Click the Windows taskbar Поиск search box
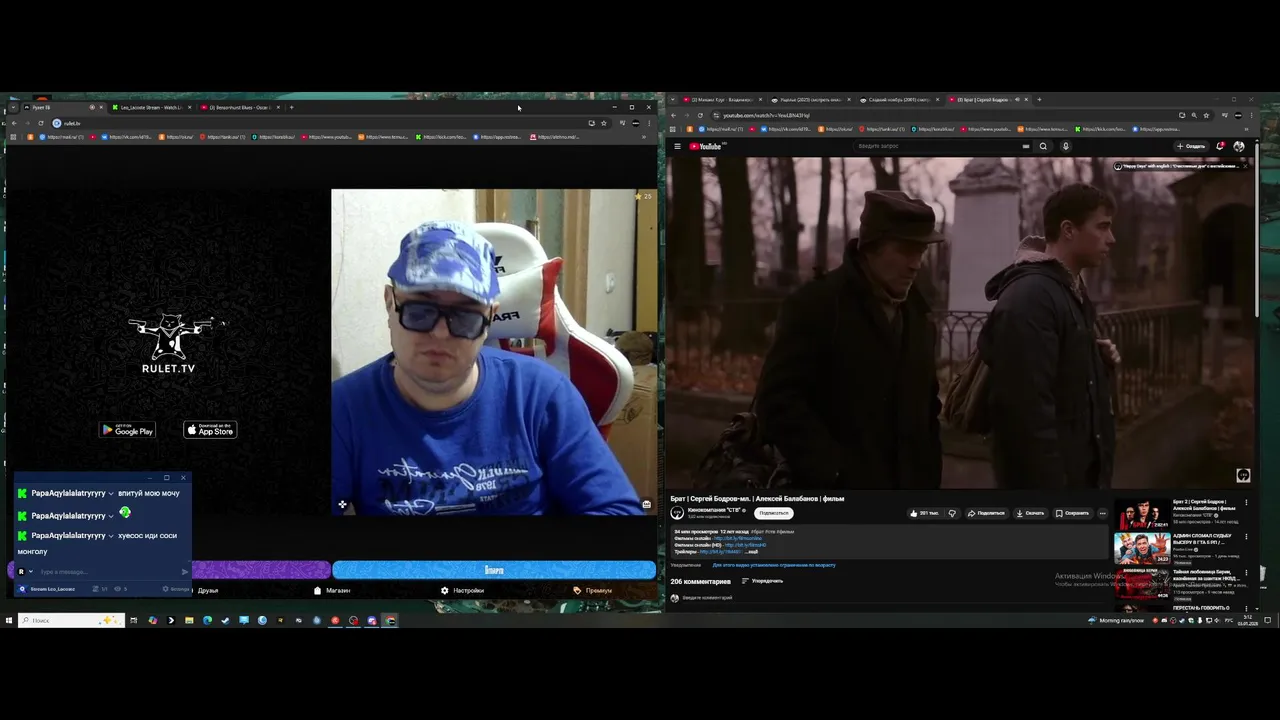This screenshot has height=720, width=1280. [70, 620]
